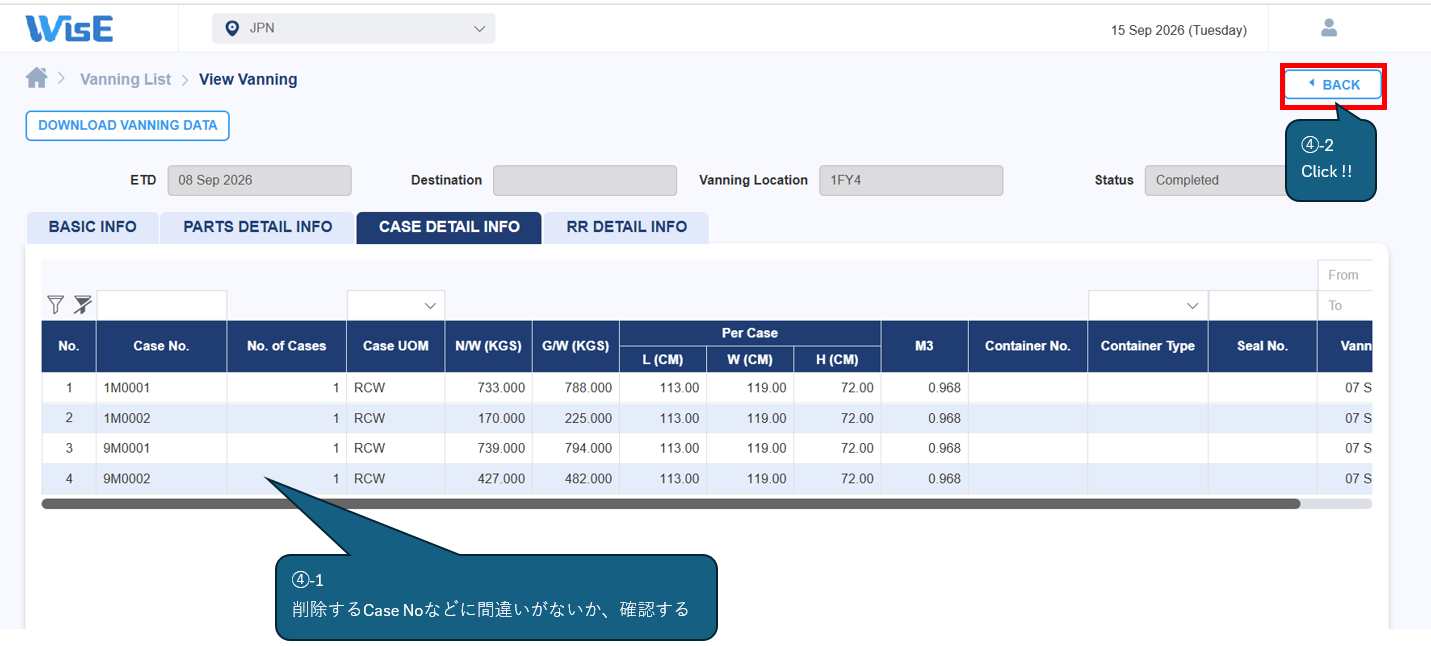The width and height of the screenshot is (1431, 646).
Task: Switch to the BASIC INFO tab
Action: 93,227
